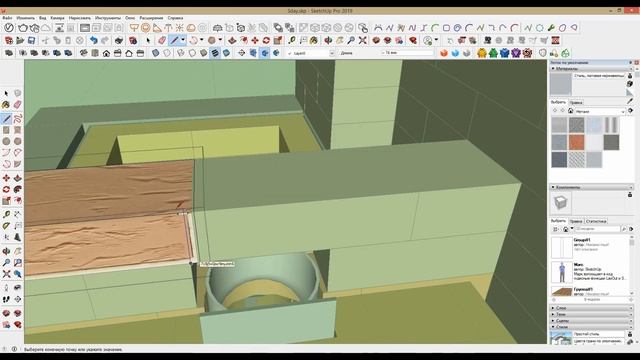The width and height of the screenshot is (640, 360).
Task: Select the Rotate tool in left toolbar
Action: [x=6, y=189]
